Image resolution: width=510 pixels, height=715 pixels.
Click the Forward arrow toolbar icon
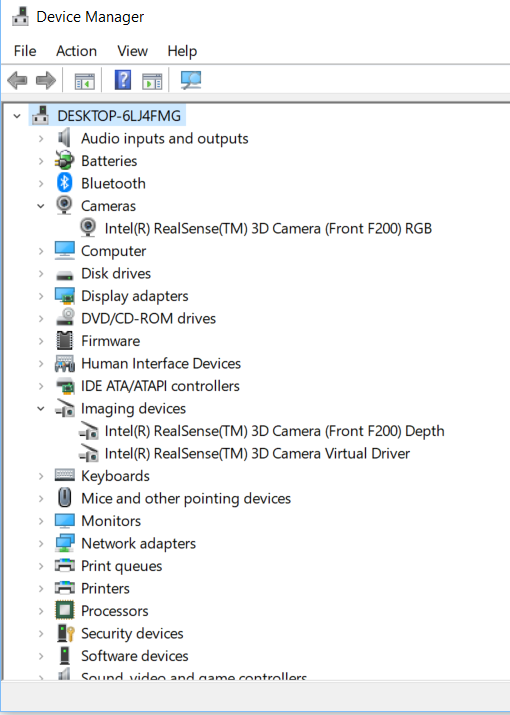[46, 80]
